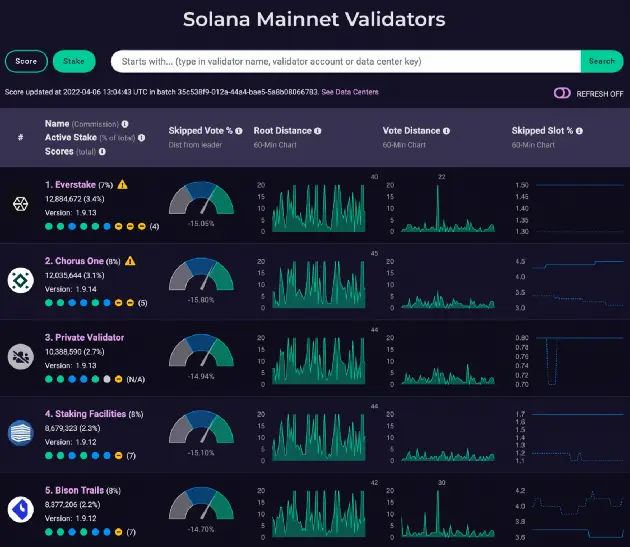Viewport: 630px width, 547px height.
Task: Click Chorus One root distance chart
Action: pos(319,284)
